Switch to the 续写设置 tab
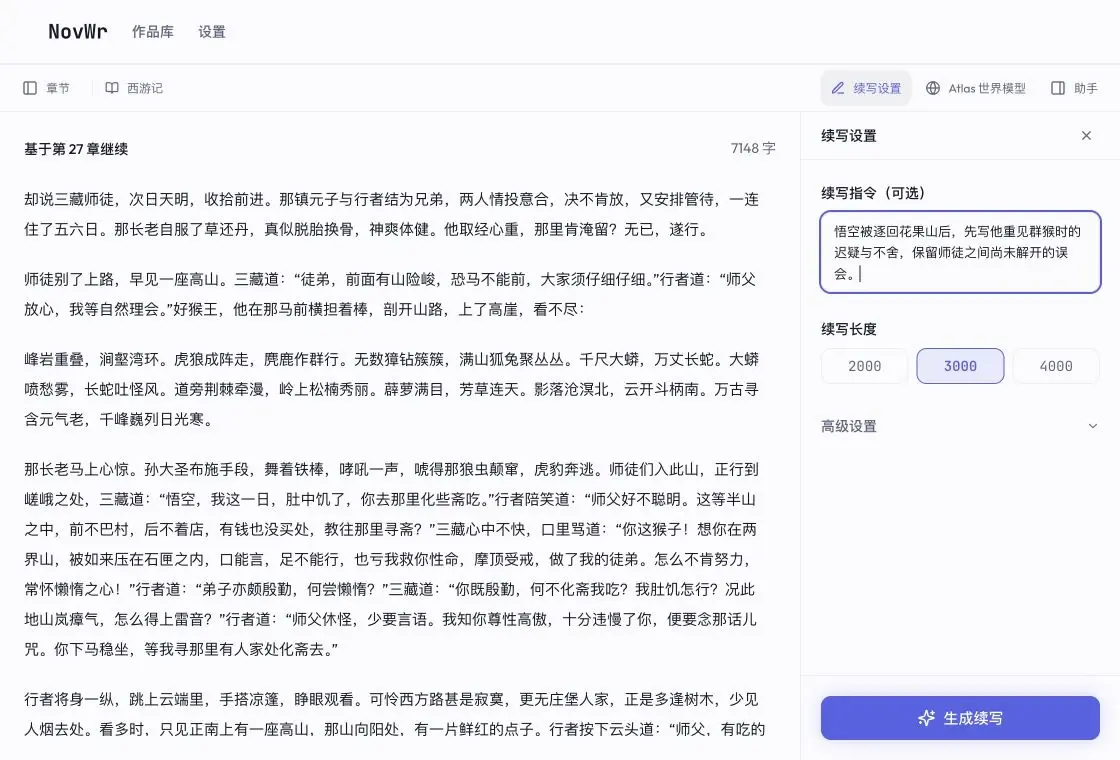 pyautogui.click(x=866, y=88)
